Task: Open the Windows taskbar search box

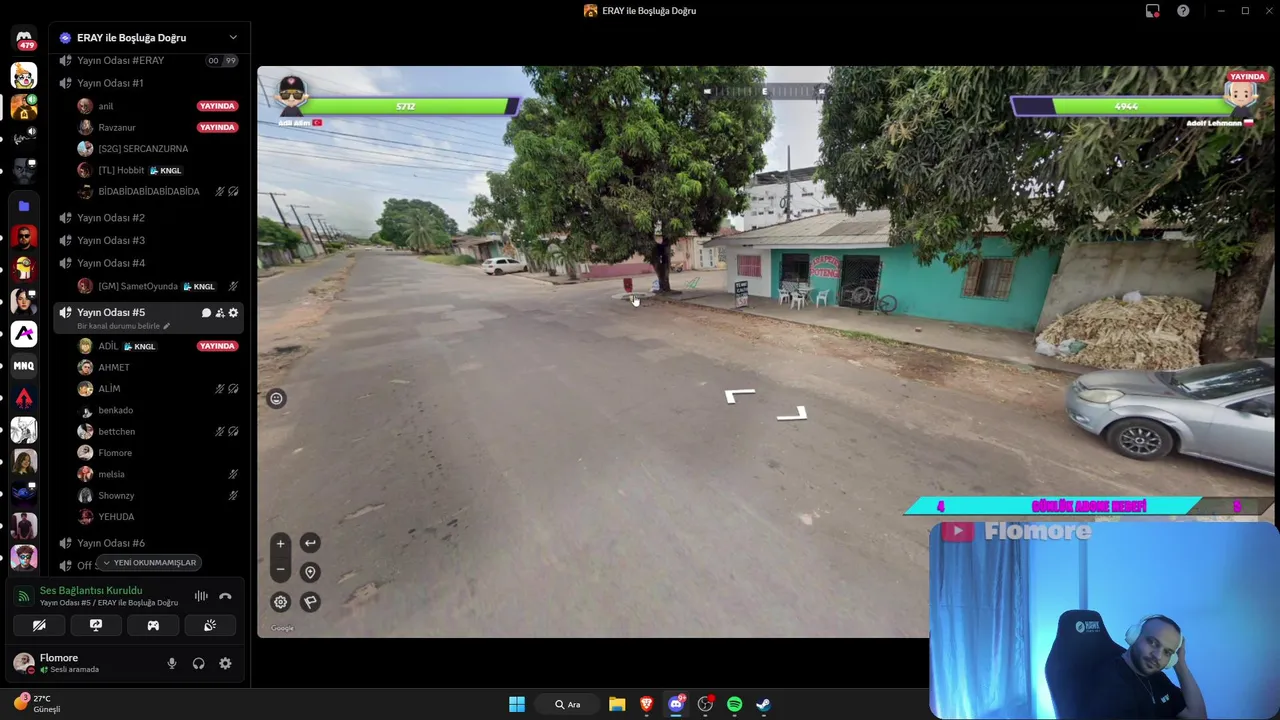Action: click(568, 704)
